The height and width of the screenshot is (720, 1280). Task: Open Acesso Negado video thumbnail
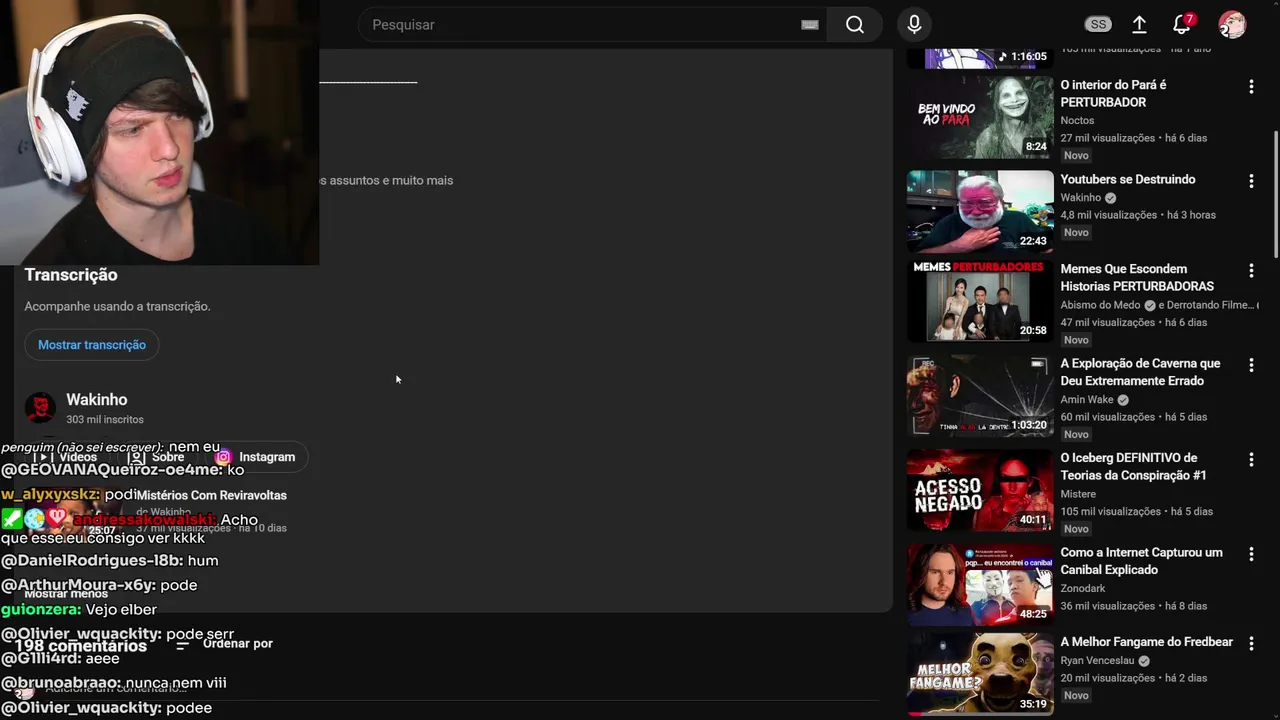click(x=980, y=490)
